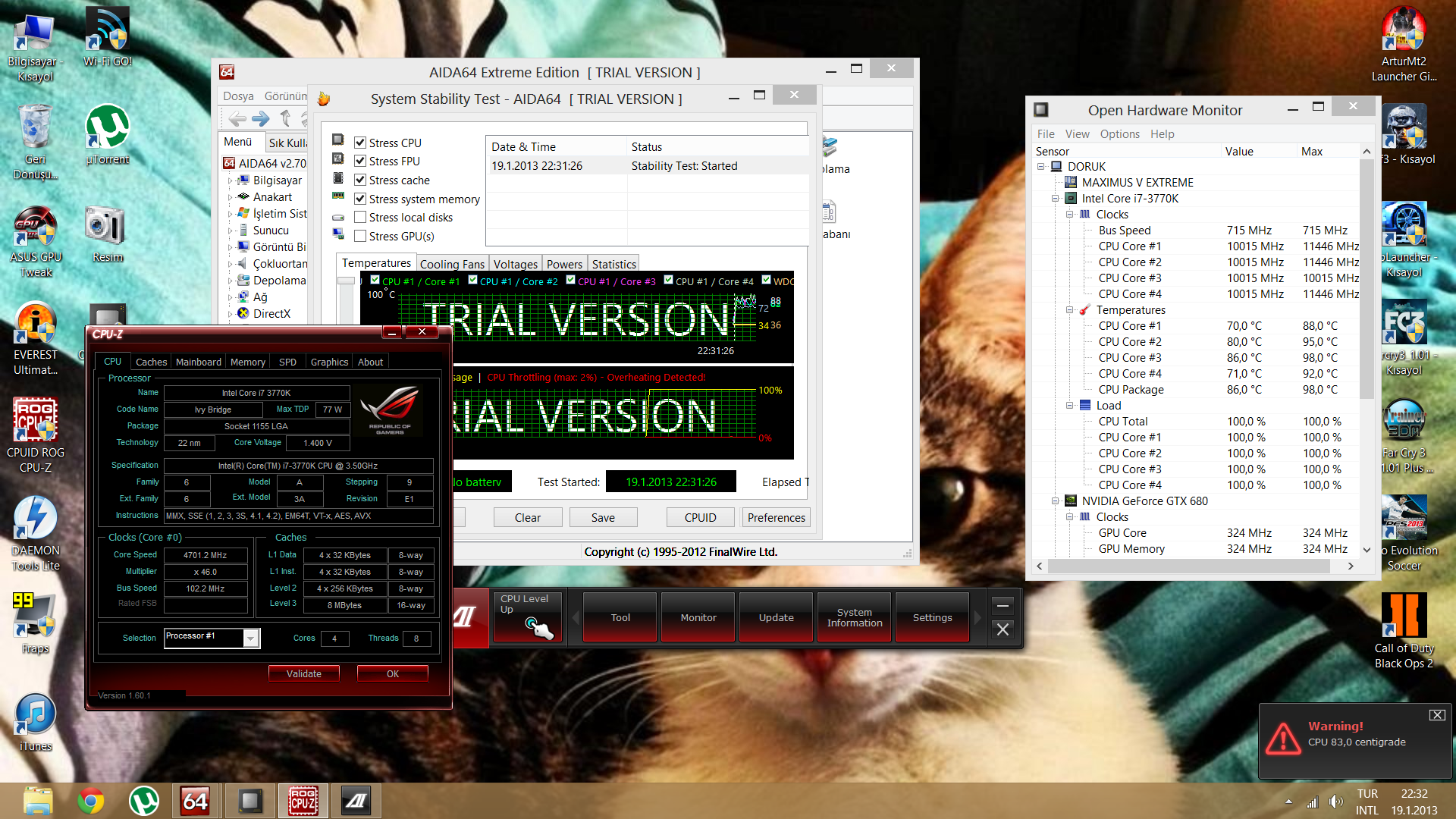Image resolution: width=1456 pixels, height=819 pixels.
Task: Click the CPU Level Up button
Action: pos(527,617)
